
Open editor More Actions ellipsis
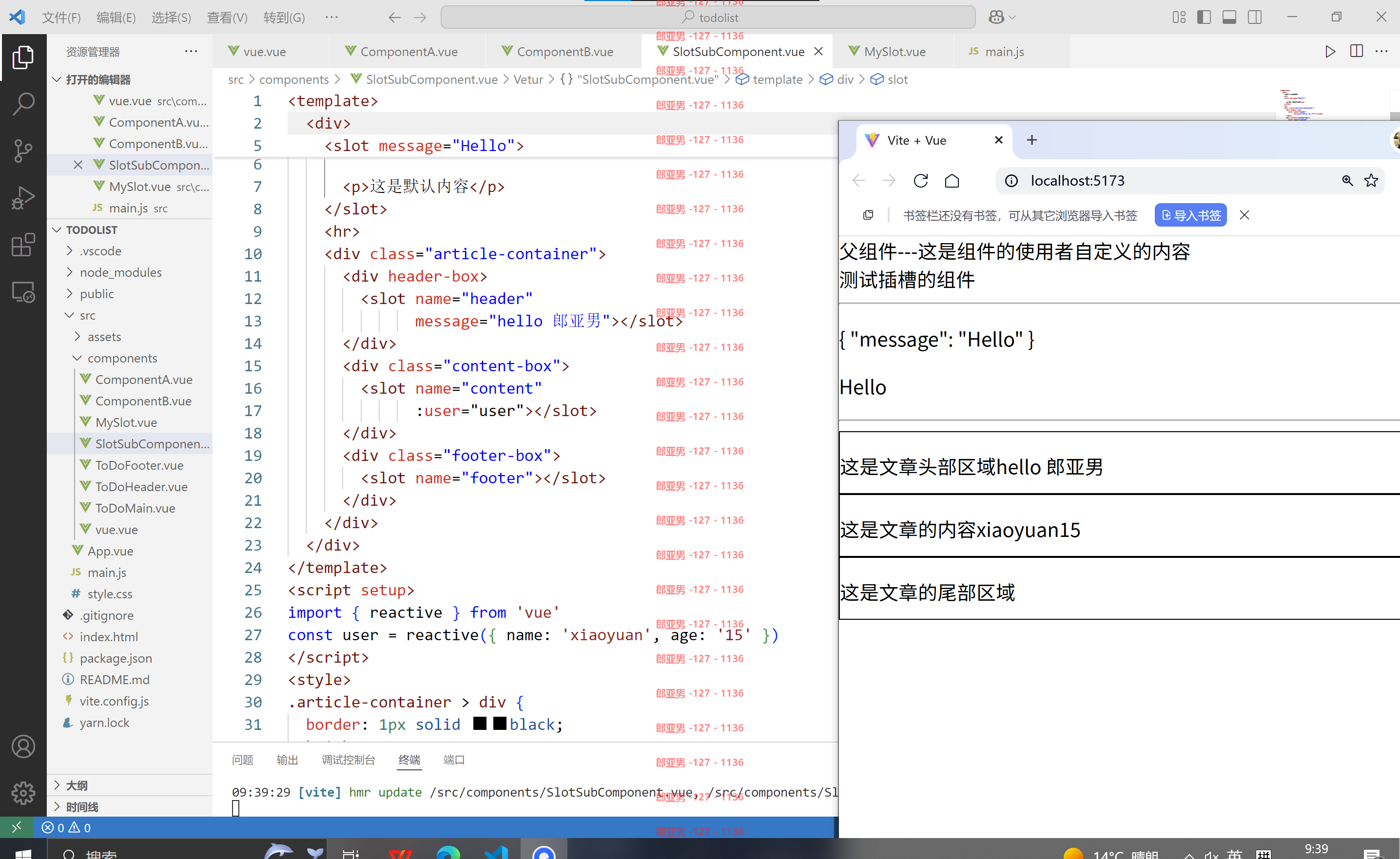pos(1382,52)
